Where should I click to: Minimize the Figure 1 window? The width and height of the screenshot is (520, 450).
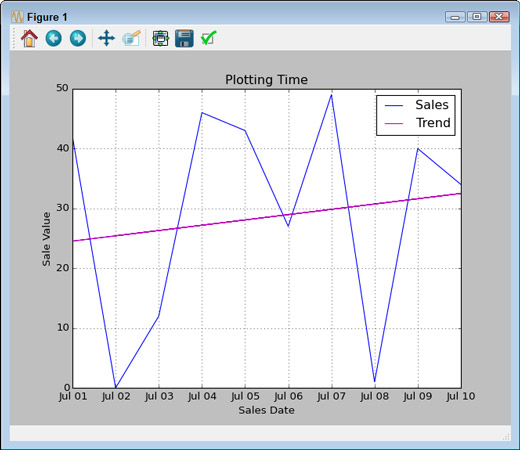455,17
